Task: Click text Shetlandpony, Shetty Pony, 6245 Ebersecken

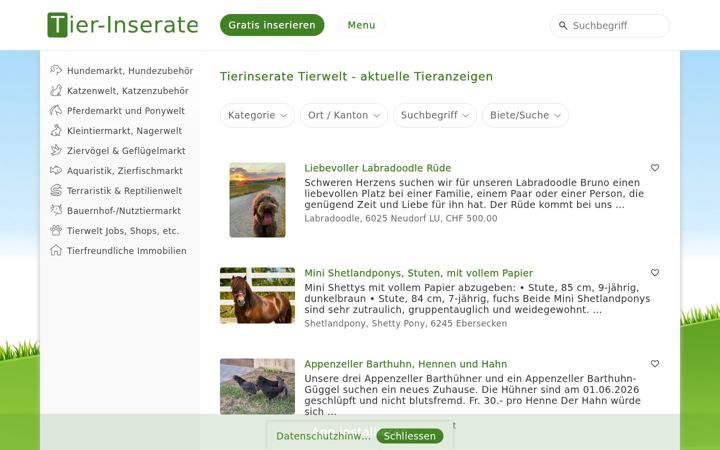Action: [405, 324]
